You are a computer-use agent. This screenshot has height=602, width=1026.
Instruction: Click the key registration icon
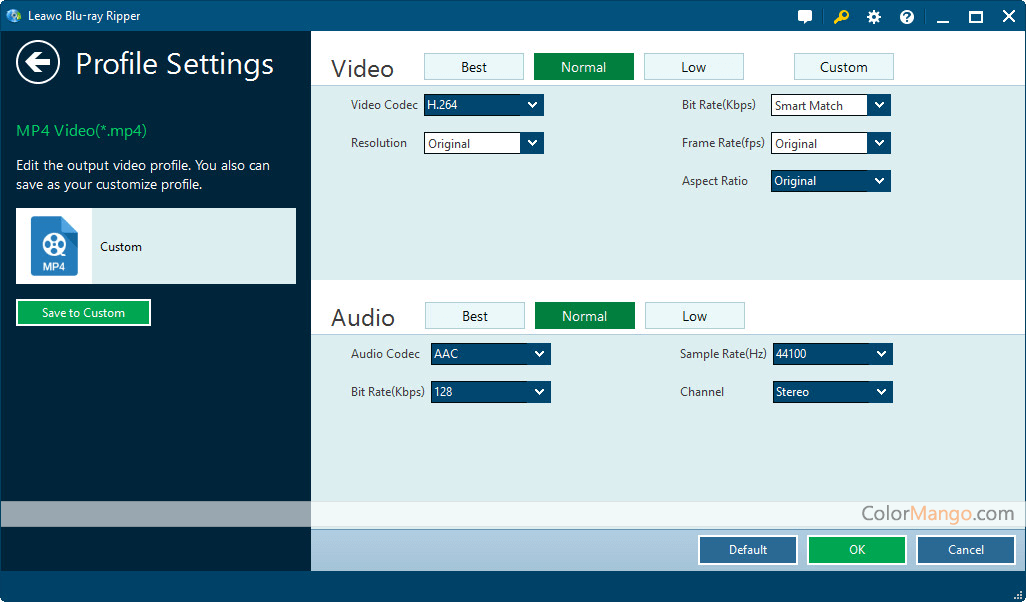pyautogui.click(x=840, y=17)
